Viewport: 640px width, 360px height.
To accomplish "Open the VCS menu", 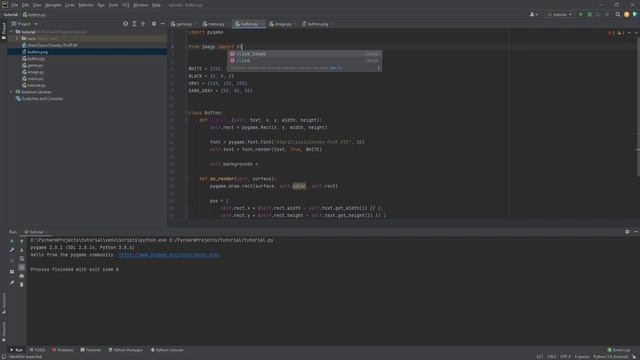I will (126, 5).
